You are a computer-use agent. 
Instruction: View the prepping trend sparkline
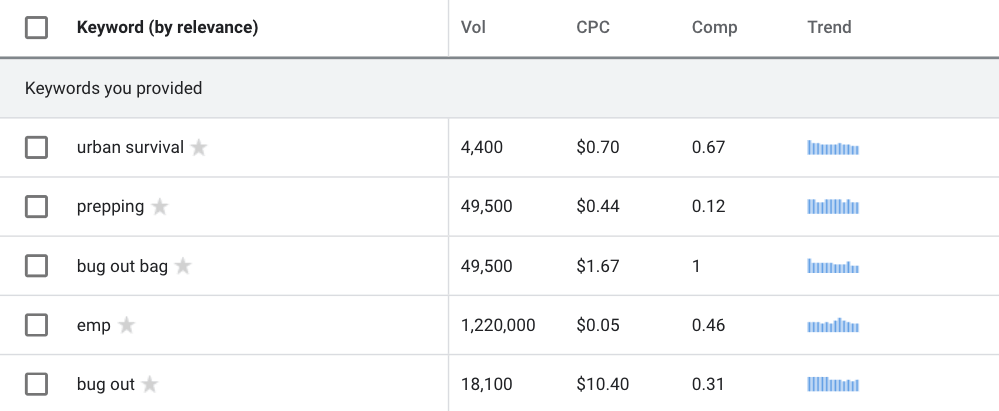point(833,206)
